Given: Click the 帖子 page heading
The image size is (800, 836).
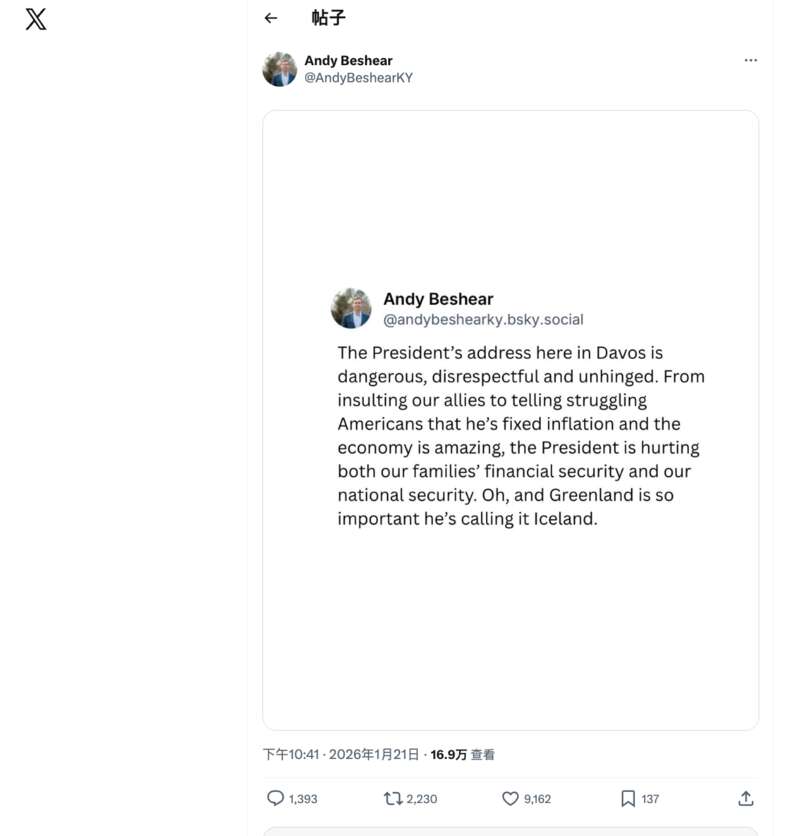Looking at the screenshot, I should [328, 18].
